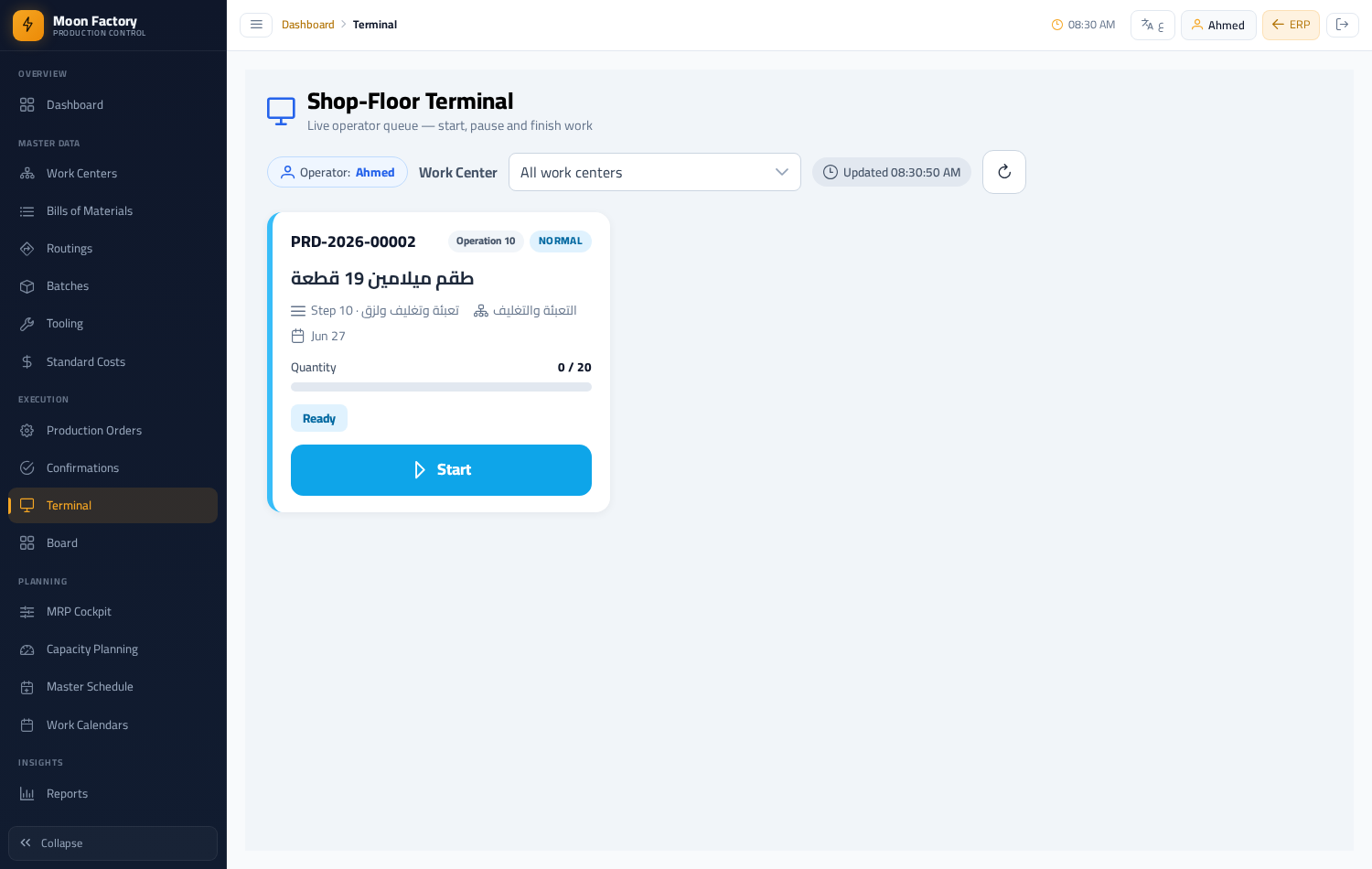The image size is (1372, 869).
Task: Open Batches via the cube icon
Action: click(27, 286)
